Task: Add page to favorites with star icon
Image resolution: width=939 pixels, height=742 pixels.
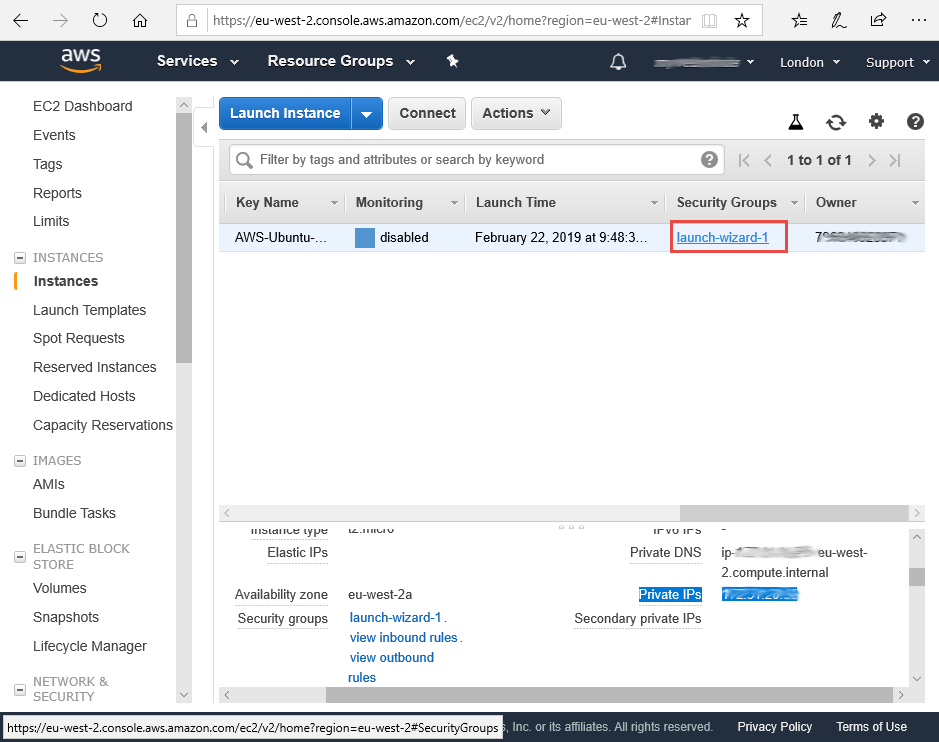Action: (x=742, y=21)
